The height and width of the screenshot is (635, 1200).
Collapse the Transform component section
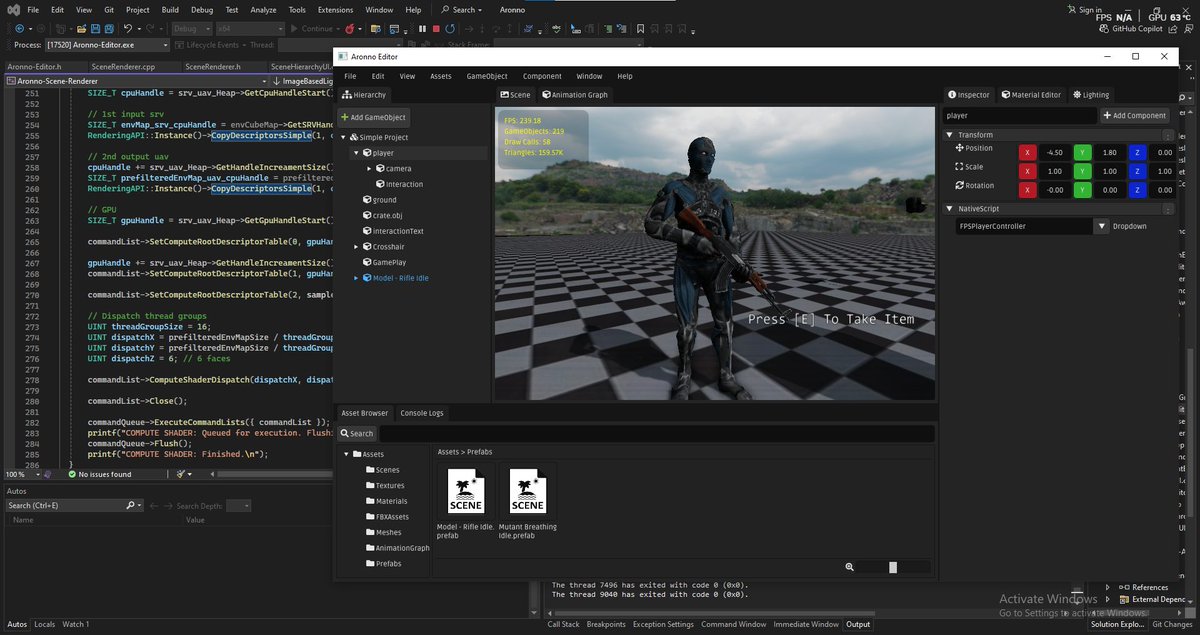pyautogui.click(x=950, y=135)
